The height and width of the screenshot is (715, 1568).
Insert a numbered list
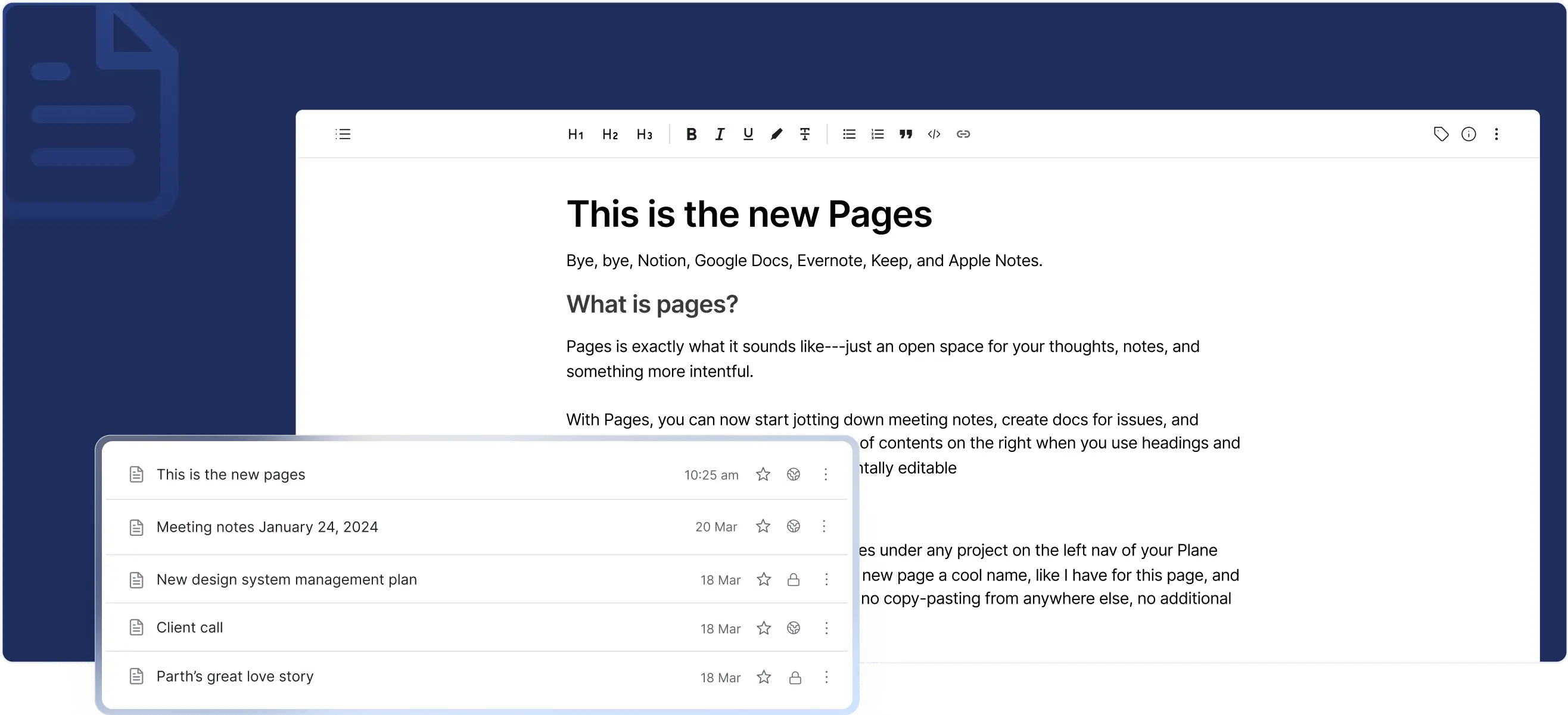(x=877, y=135)
